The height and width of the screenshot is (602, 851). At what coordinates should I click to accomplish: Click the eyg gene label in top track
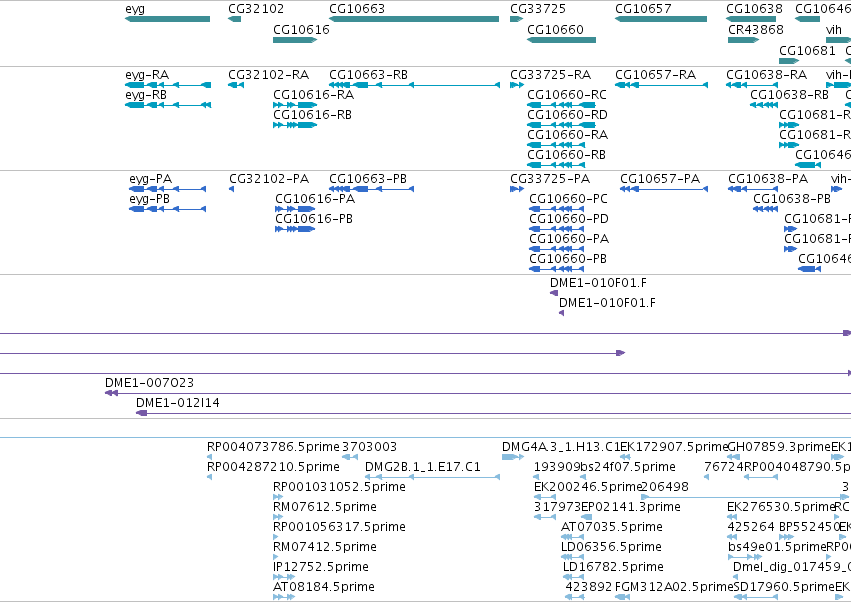[135, 9]
